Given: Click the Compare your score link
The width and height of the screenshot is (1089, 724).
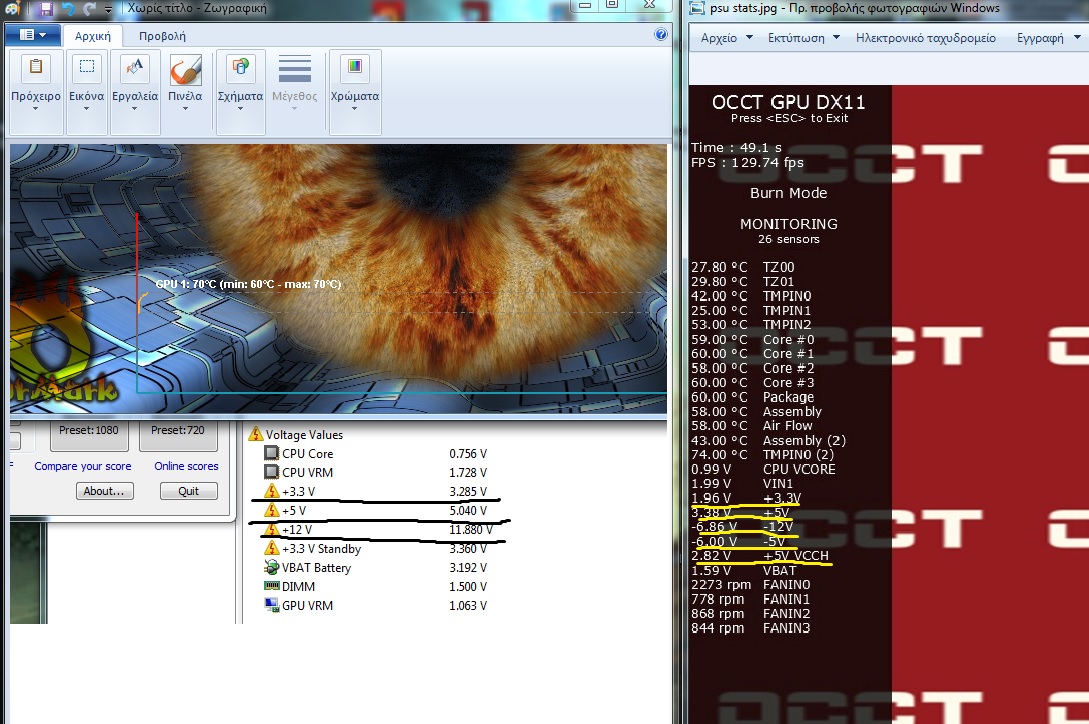Looking at the screenshot, I should [x=83, y=466].
